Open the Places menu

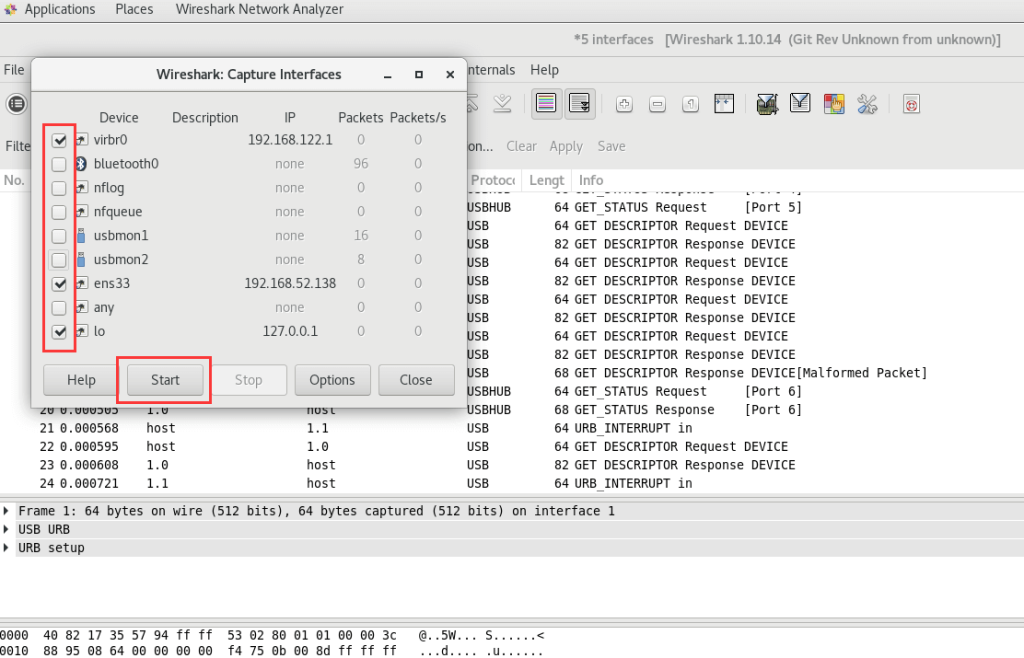point(134,9)
